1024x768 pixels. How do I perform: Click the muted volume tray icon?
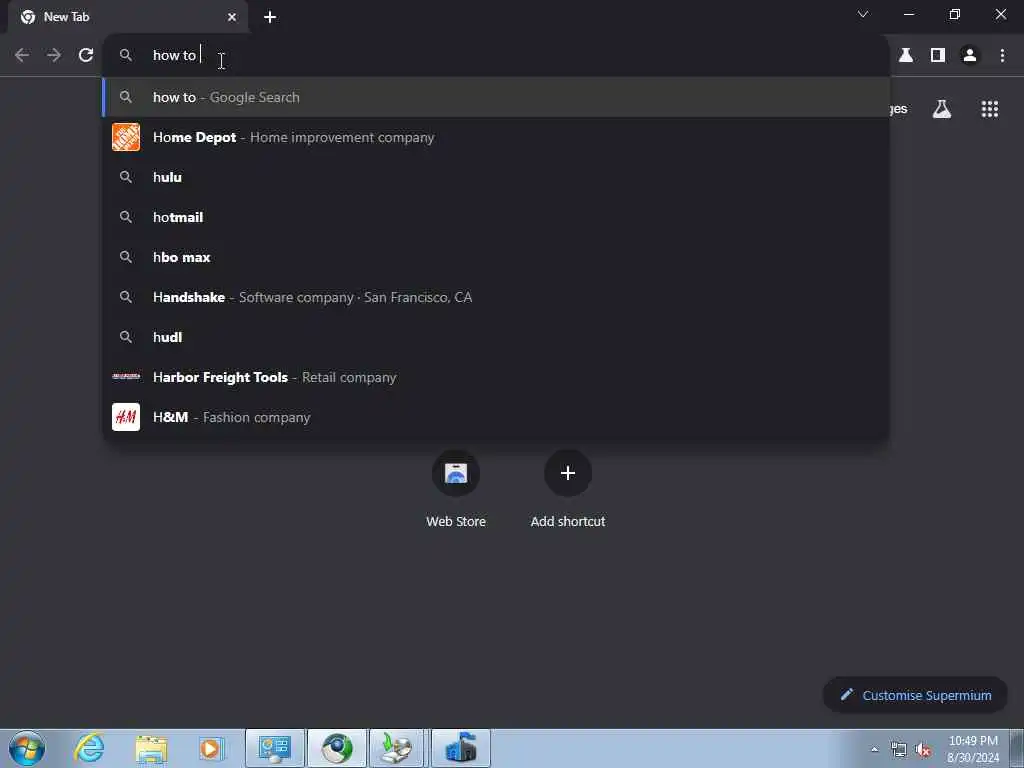[x=923, y=750]
